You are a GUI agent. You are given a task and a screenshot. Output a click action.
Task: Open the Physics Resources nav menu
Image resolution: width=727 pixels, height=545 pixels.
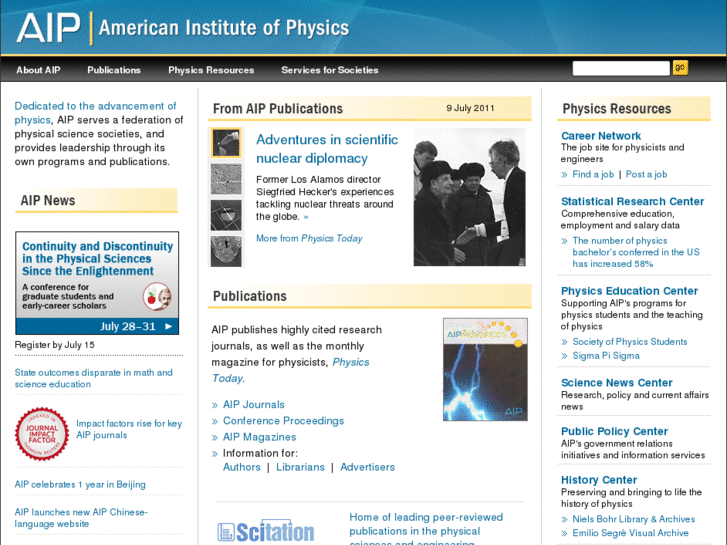pyautogui.click(x=211, y=70)
